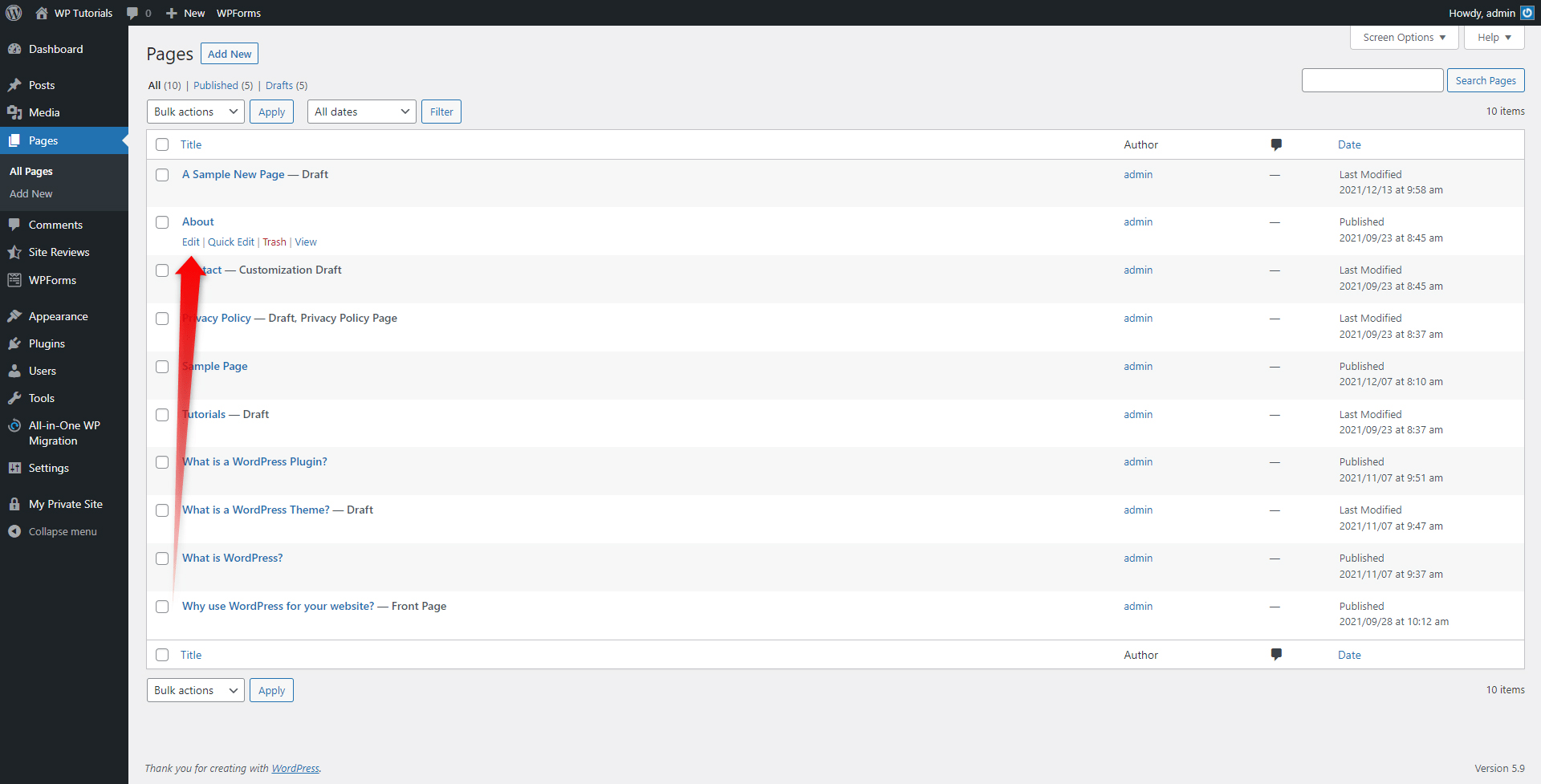This screenshot has width=1541, height=784.
Task: Open the comments bubble in admin bar
Action: pyautogui.click(x=132, y=13)
